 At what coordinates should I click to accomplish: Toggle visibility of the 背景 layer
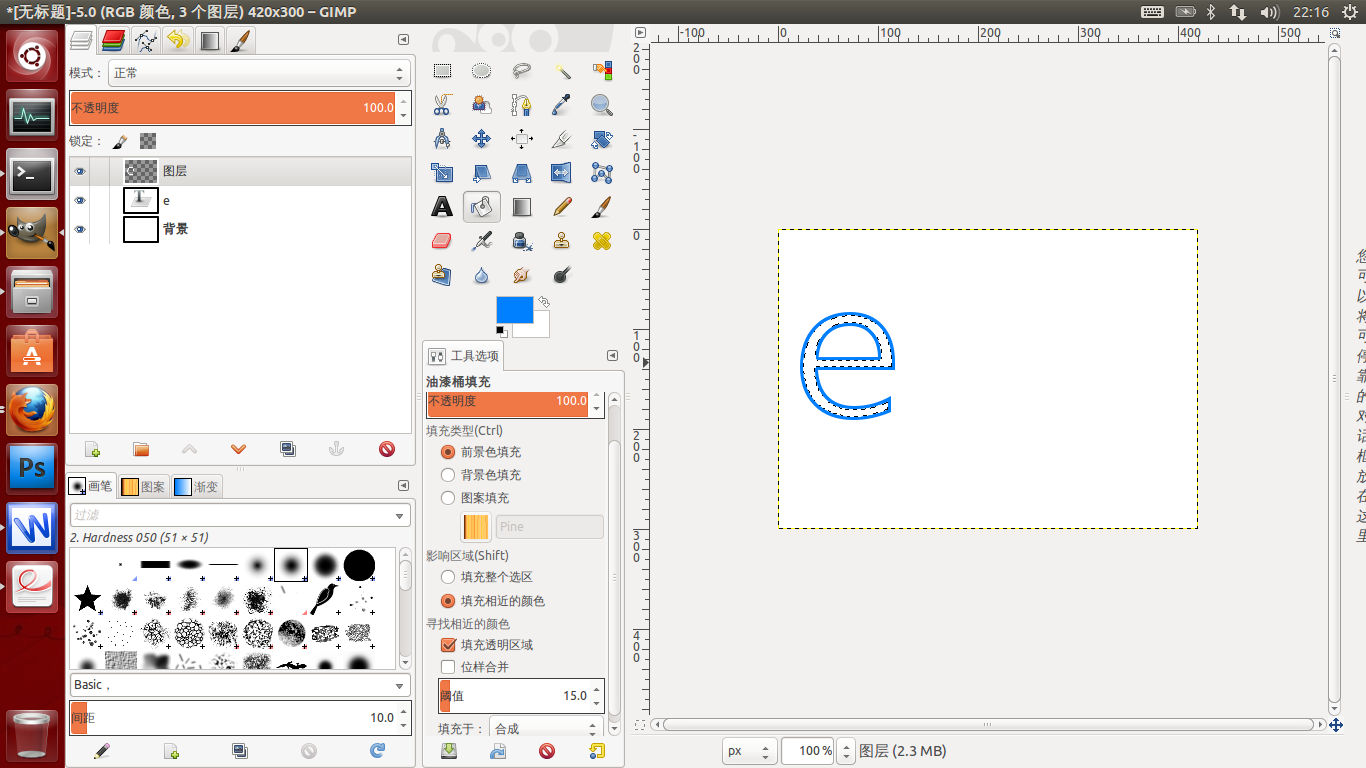coord(80,229)
